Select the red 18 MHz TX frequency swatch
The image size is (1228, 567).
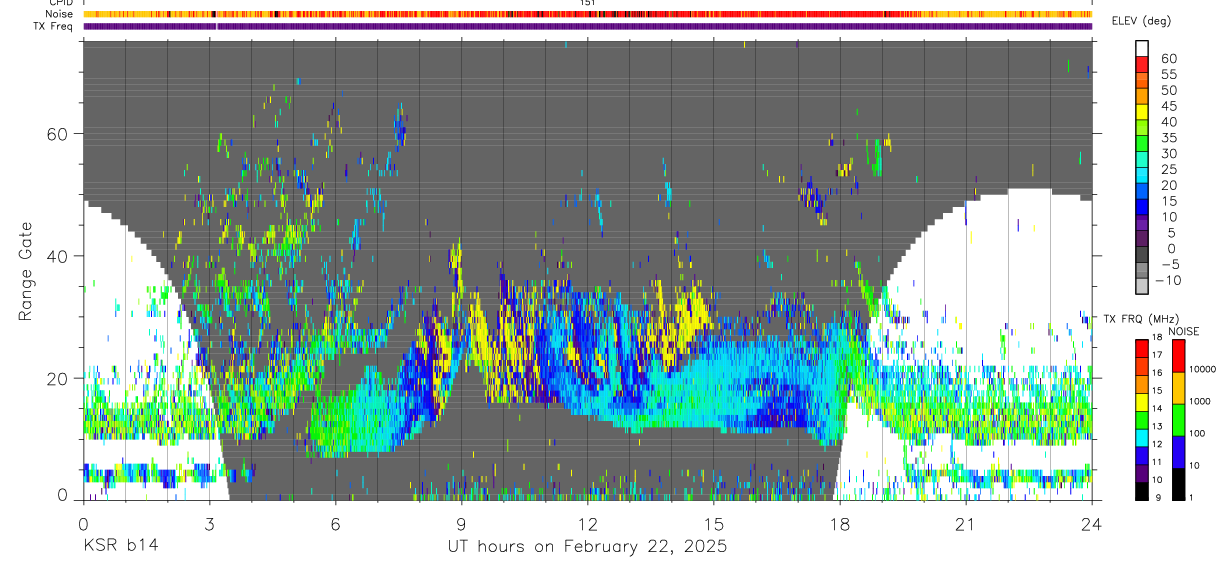[1143, 347]
